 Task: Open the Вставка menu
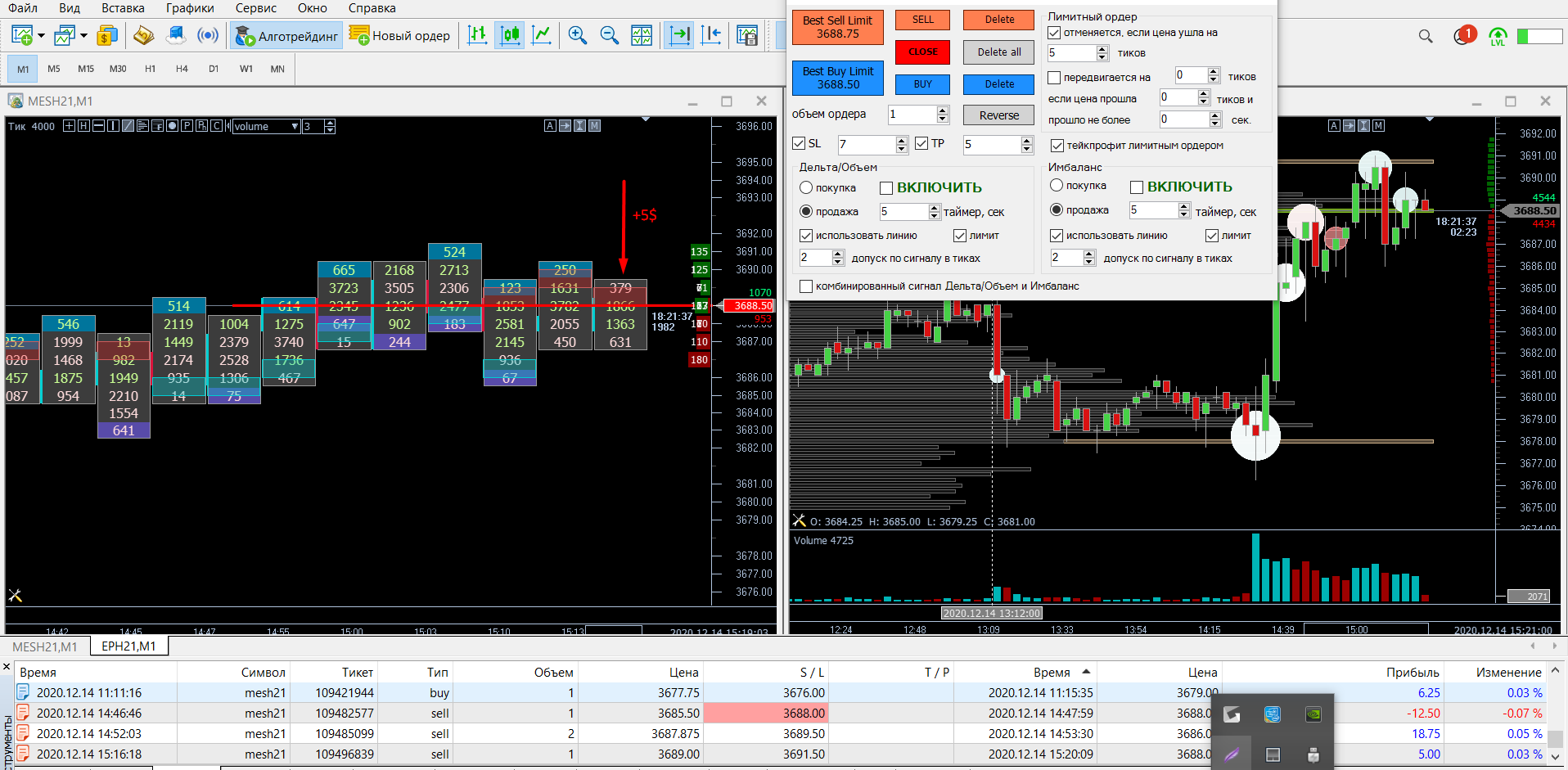(123, 8)
